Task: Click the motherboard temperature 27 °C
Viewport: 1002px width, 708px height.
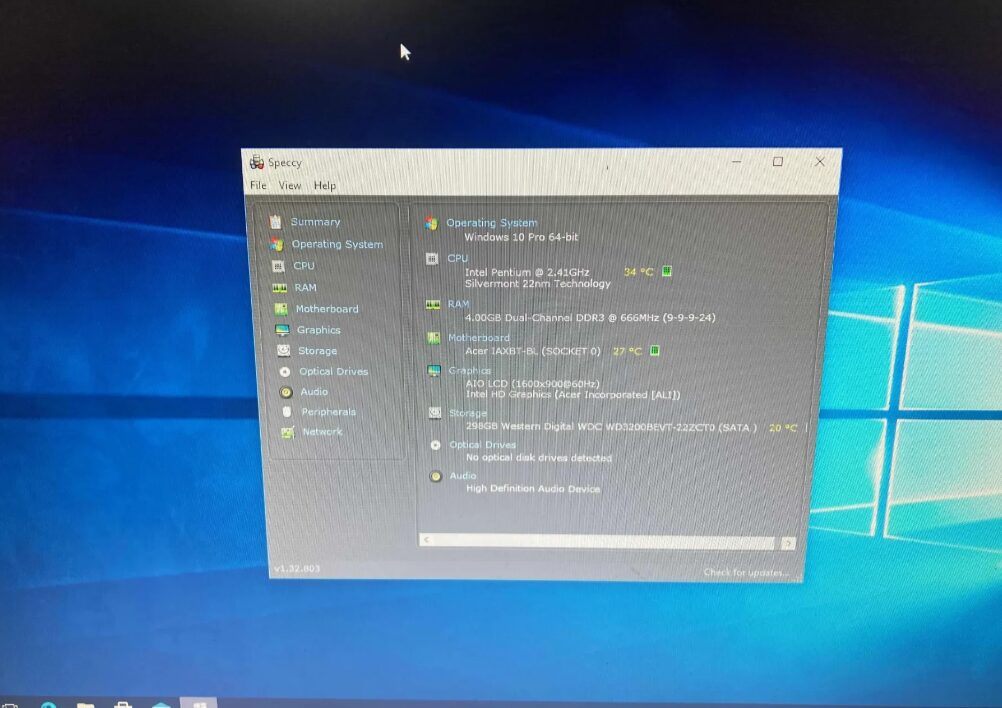Action: [x=628, y=351]
